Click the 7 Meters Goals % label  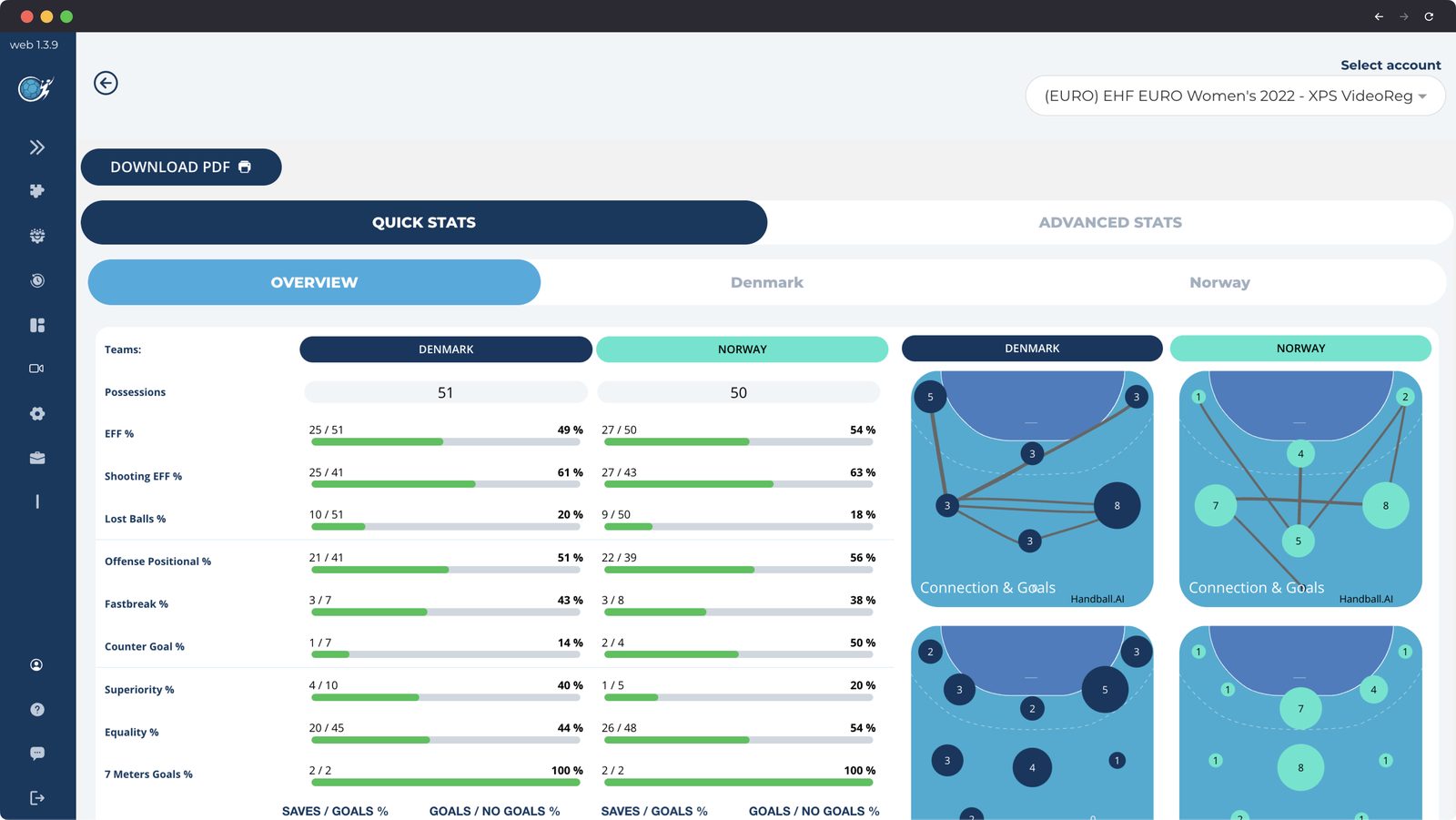(148, 774)
